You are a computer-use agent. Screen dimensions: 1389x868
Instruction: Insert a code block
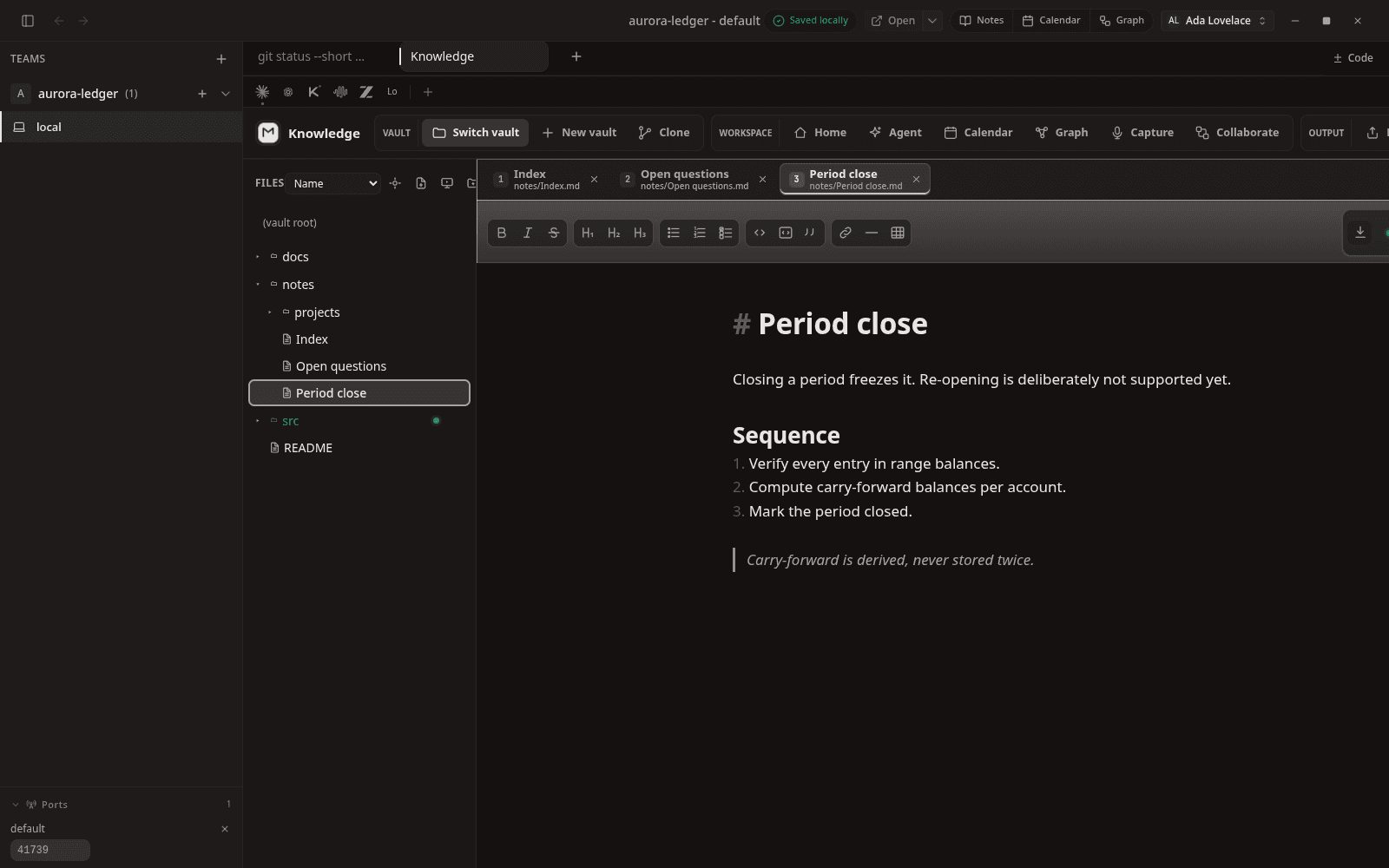786,233
